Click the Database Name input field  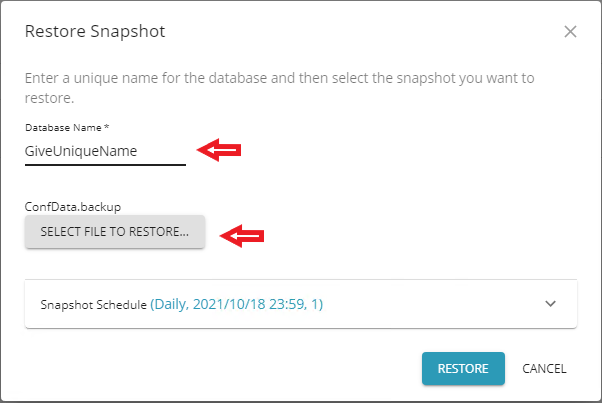(105, 151)
